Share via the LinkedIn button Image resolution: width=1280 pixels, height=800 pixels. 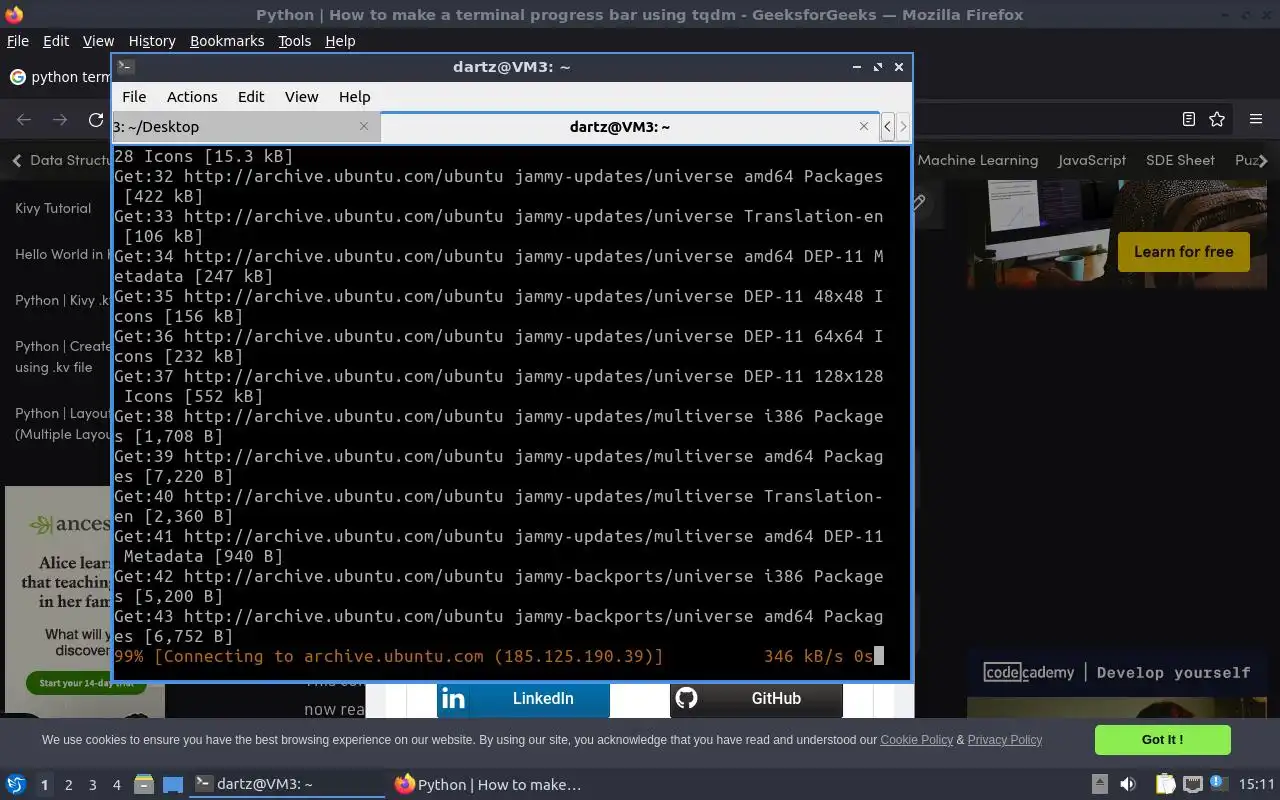(523, 699)
